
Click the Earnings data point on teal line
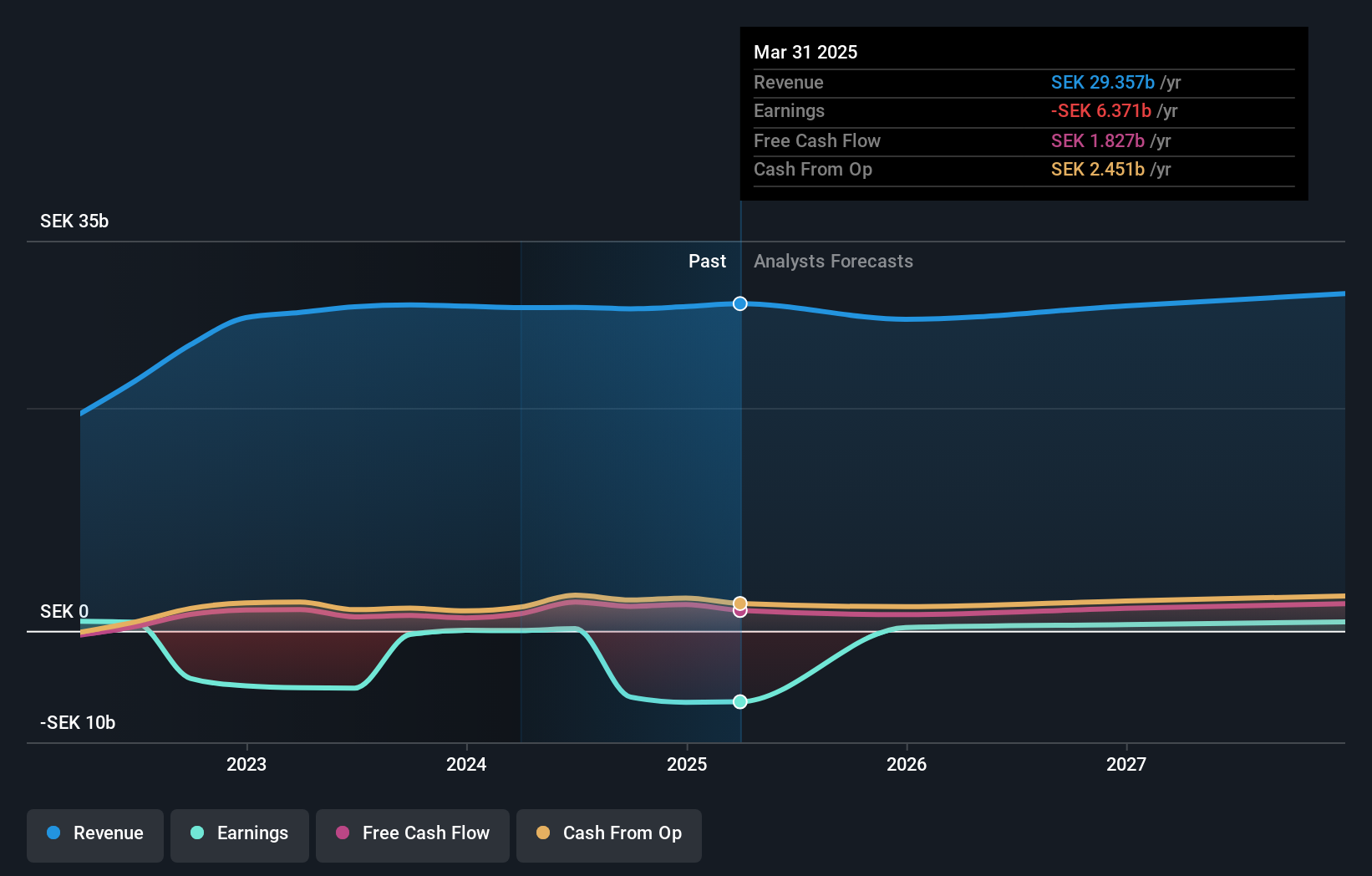point(740,701)
